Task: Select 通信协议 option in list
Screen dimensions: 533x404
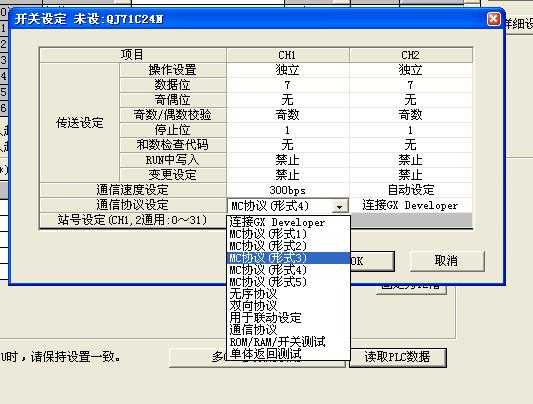Action: [x=288, y=329]
